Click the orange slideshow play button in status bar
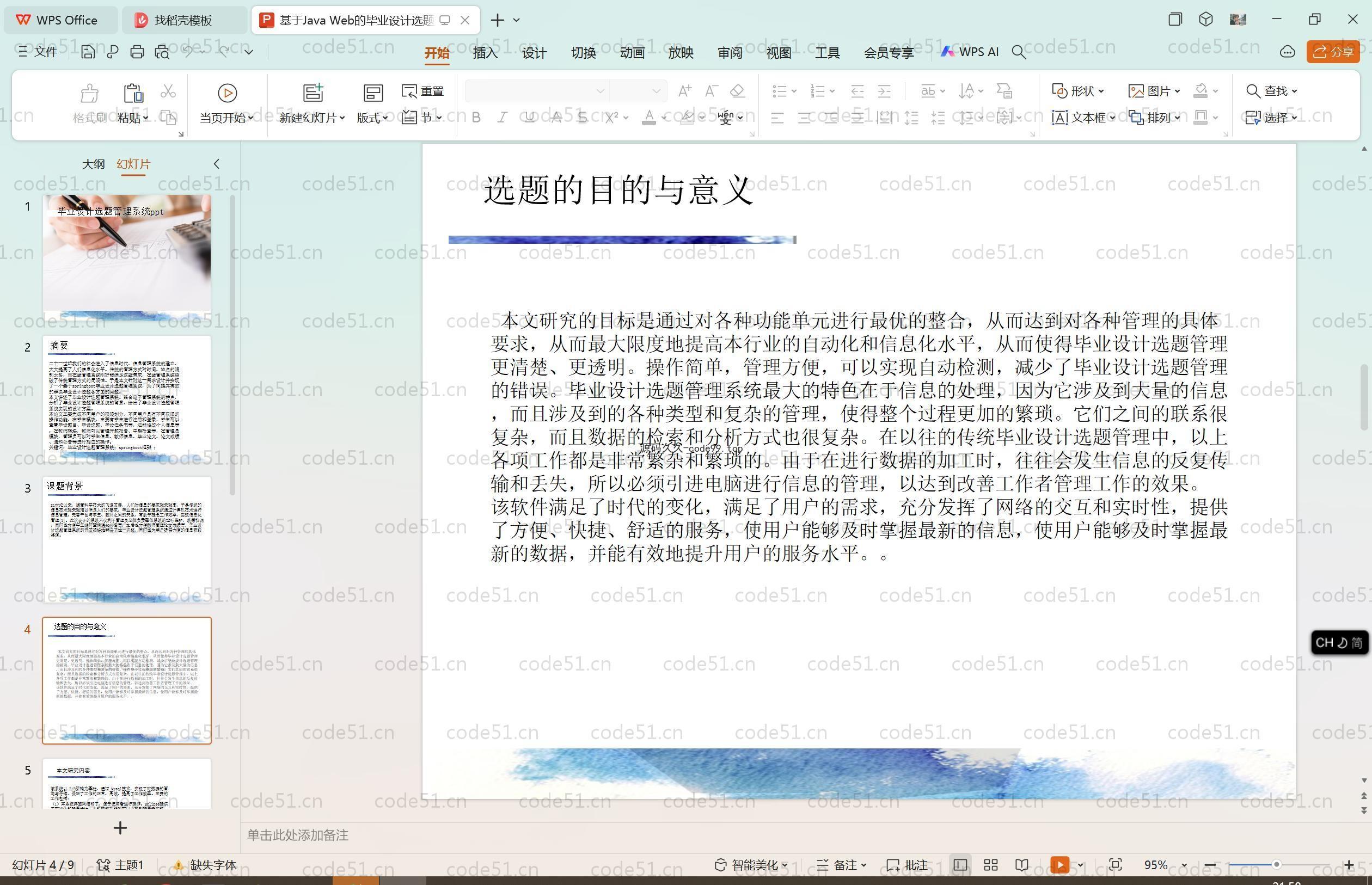1372x885 pixels. coord(1059,865)
